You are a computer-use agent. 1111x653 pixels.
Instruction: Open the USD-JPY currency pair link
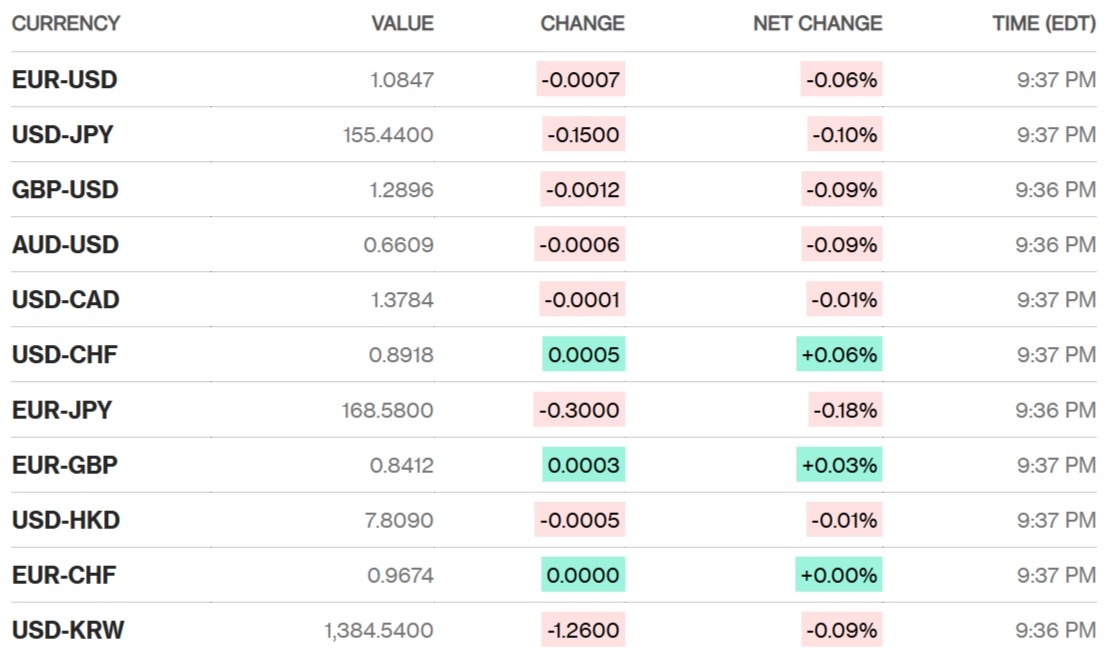62,135
